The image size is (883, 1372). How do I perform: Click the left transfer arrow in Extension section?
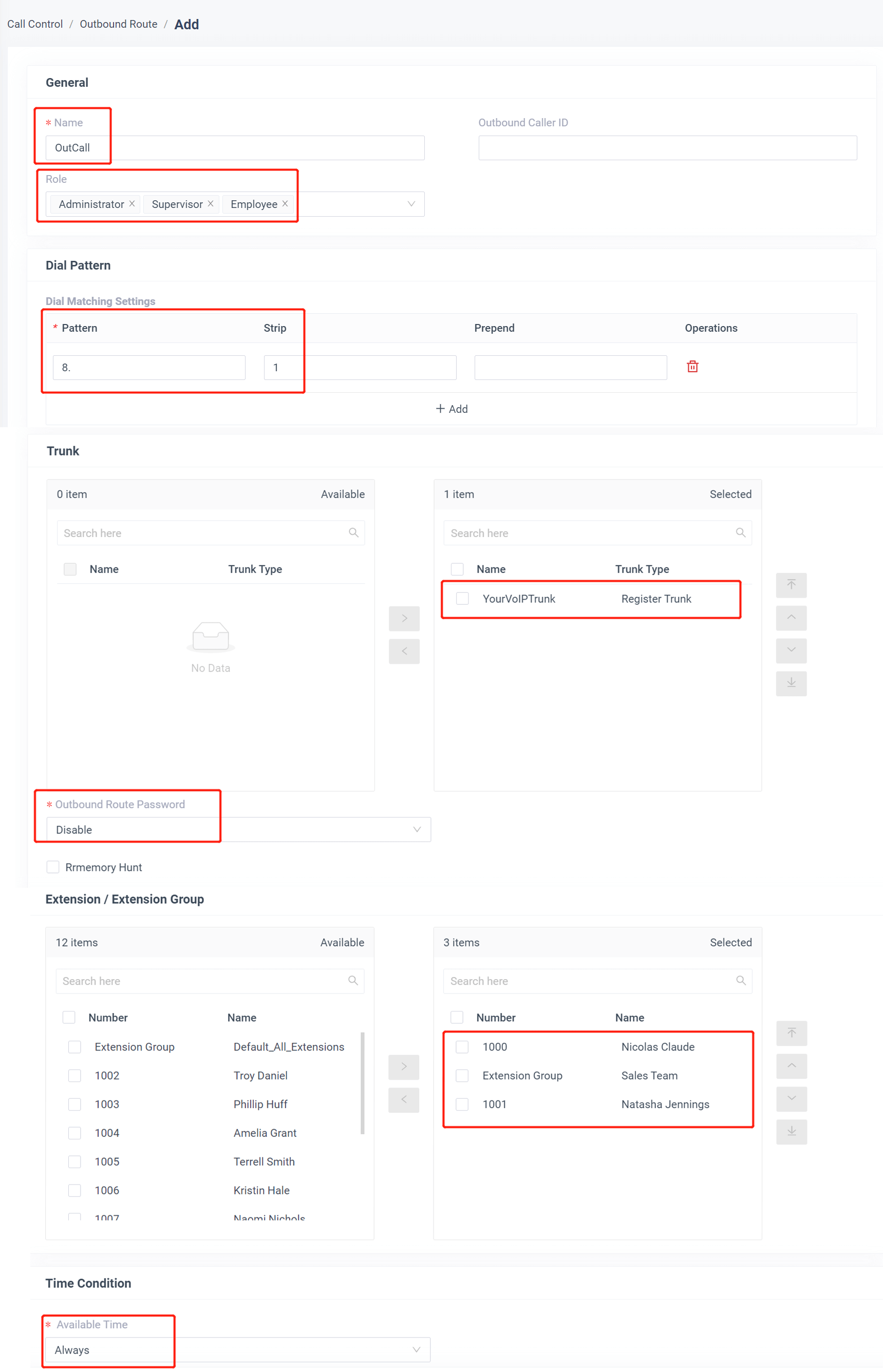click(x=403, y=1099)
